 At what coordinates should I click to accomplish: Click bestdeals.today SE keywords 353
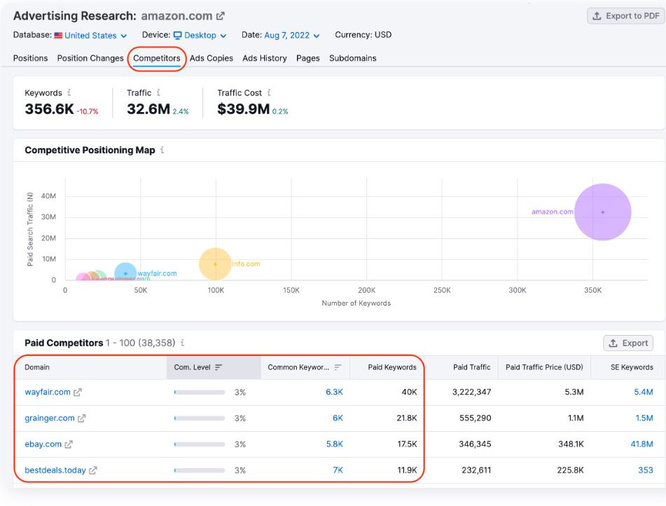[646, 470]
